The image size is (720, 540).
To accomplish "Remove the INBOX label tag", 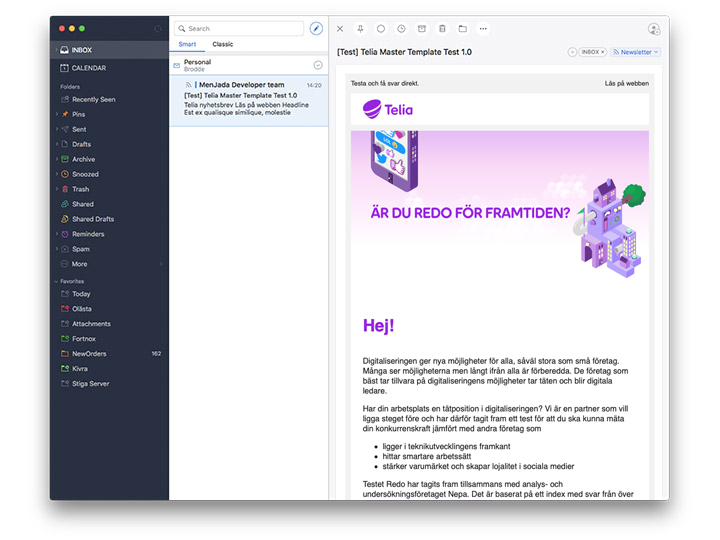I will [603, 52].
